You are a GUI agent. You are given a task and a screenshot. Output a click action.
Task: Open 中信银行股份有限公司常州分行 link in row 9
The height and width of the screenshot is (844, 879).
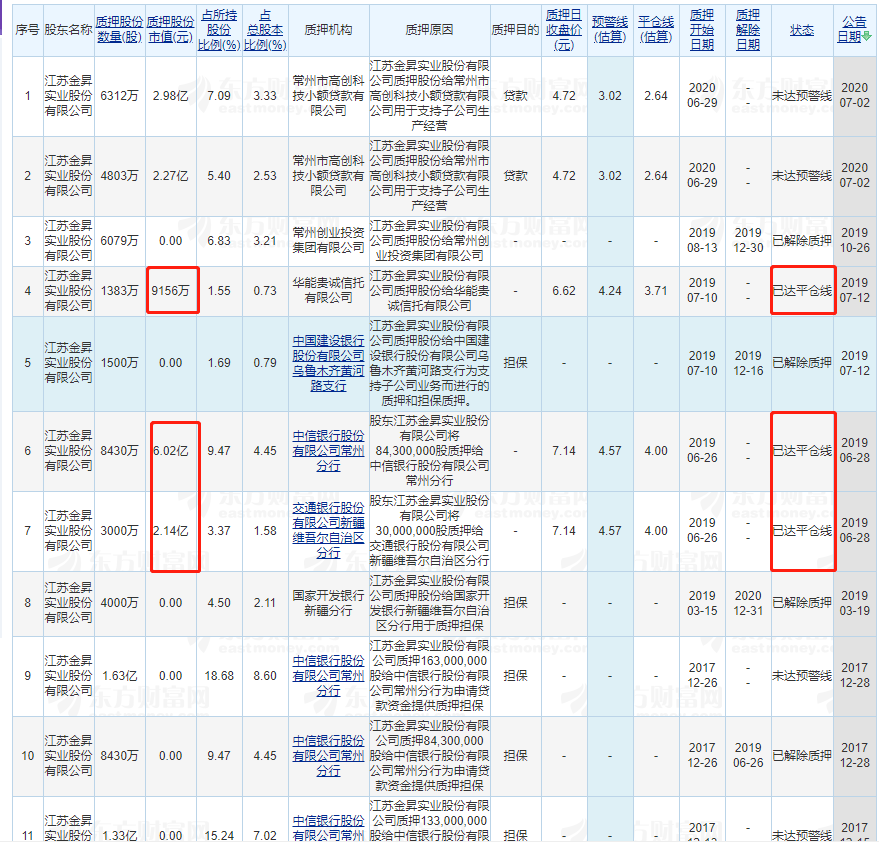point(329,676)
